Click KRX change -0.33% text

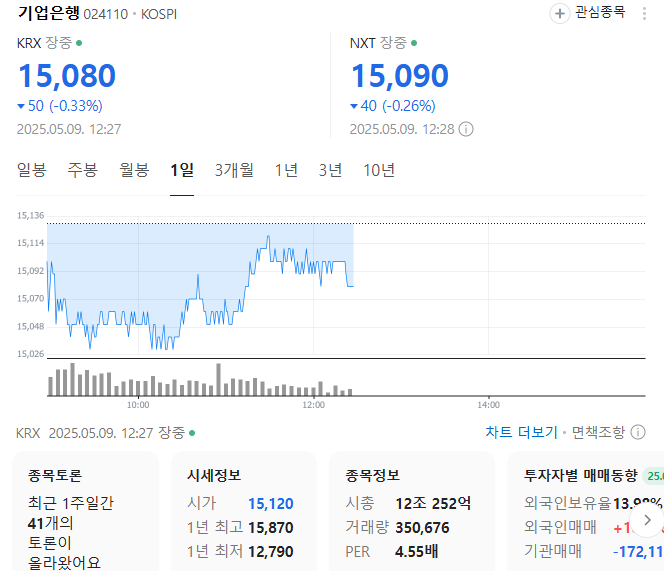pos(76,106)
